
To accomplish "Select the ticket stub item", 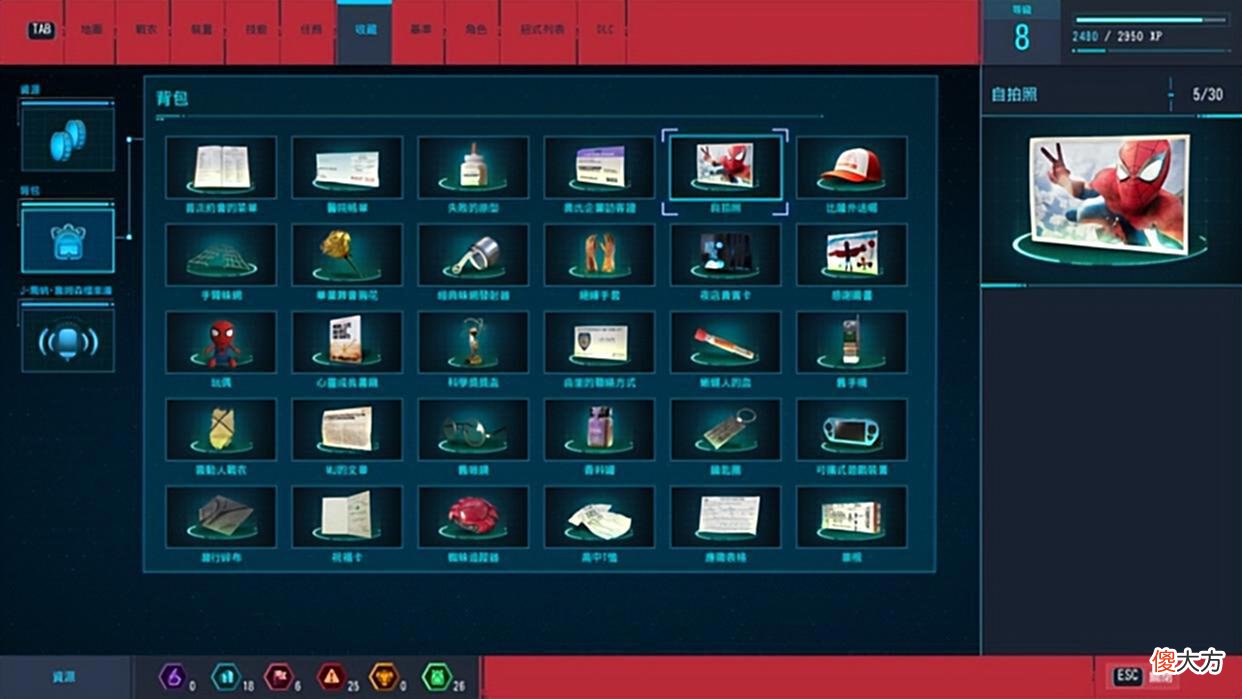I will pos(852,516).
